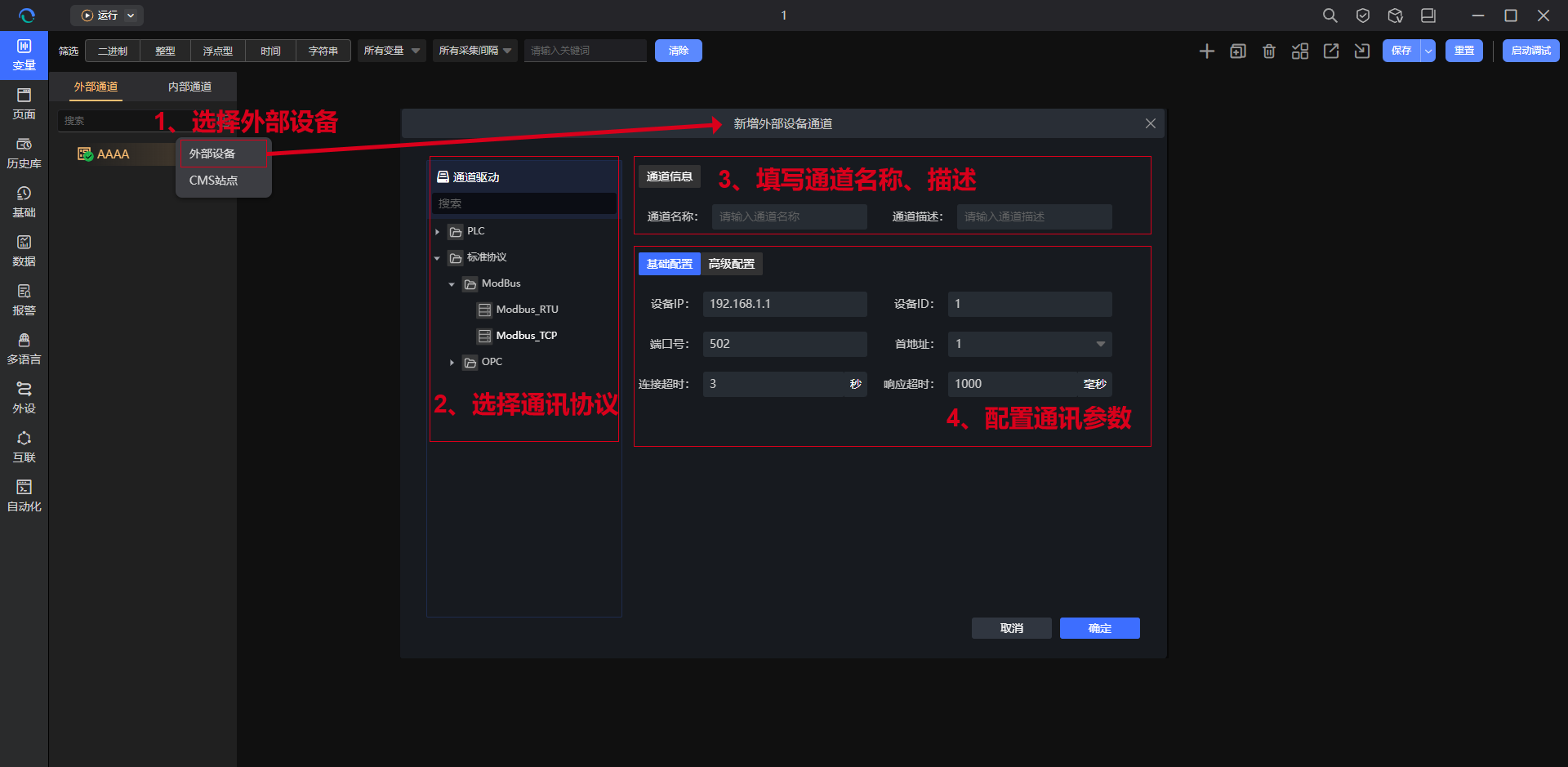This screenshot has height=767, width=1568.
Task: Click the 启动调试 button
Action: tap(1530, 51)
